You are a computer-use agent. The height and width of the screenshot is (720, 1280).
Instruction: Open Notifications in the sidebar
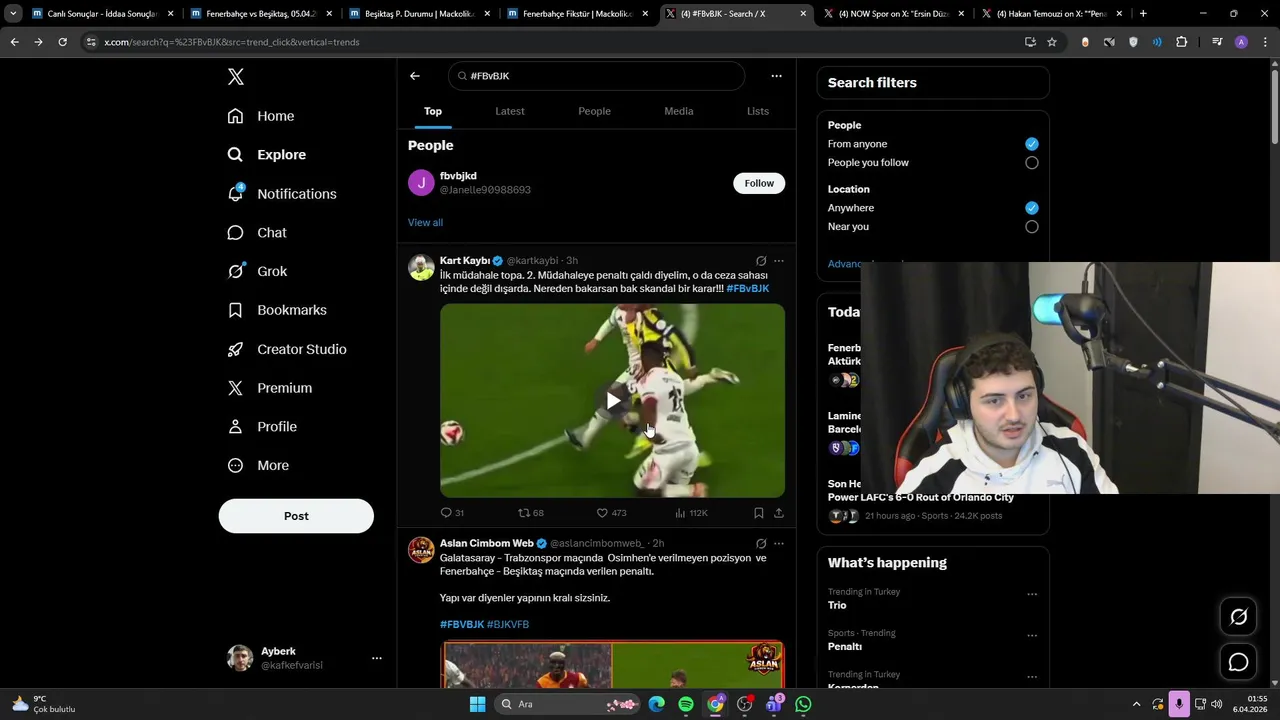[x=282, y=194]
